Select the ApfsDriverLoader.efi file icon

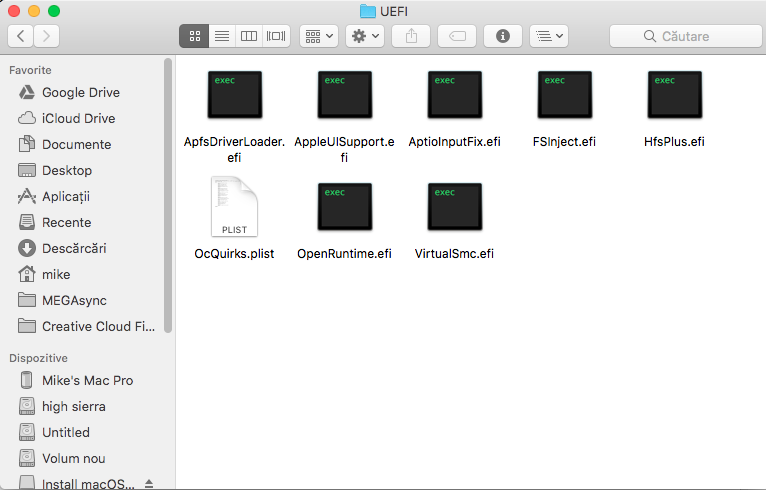click(234, 95)
